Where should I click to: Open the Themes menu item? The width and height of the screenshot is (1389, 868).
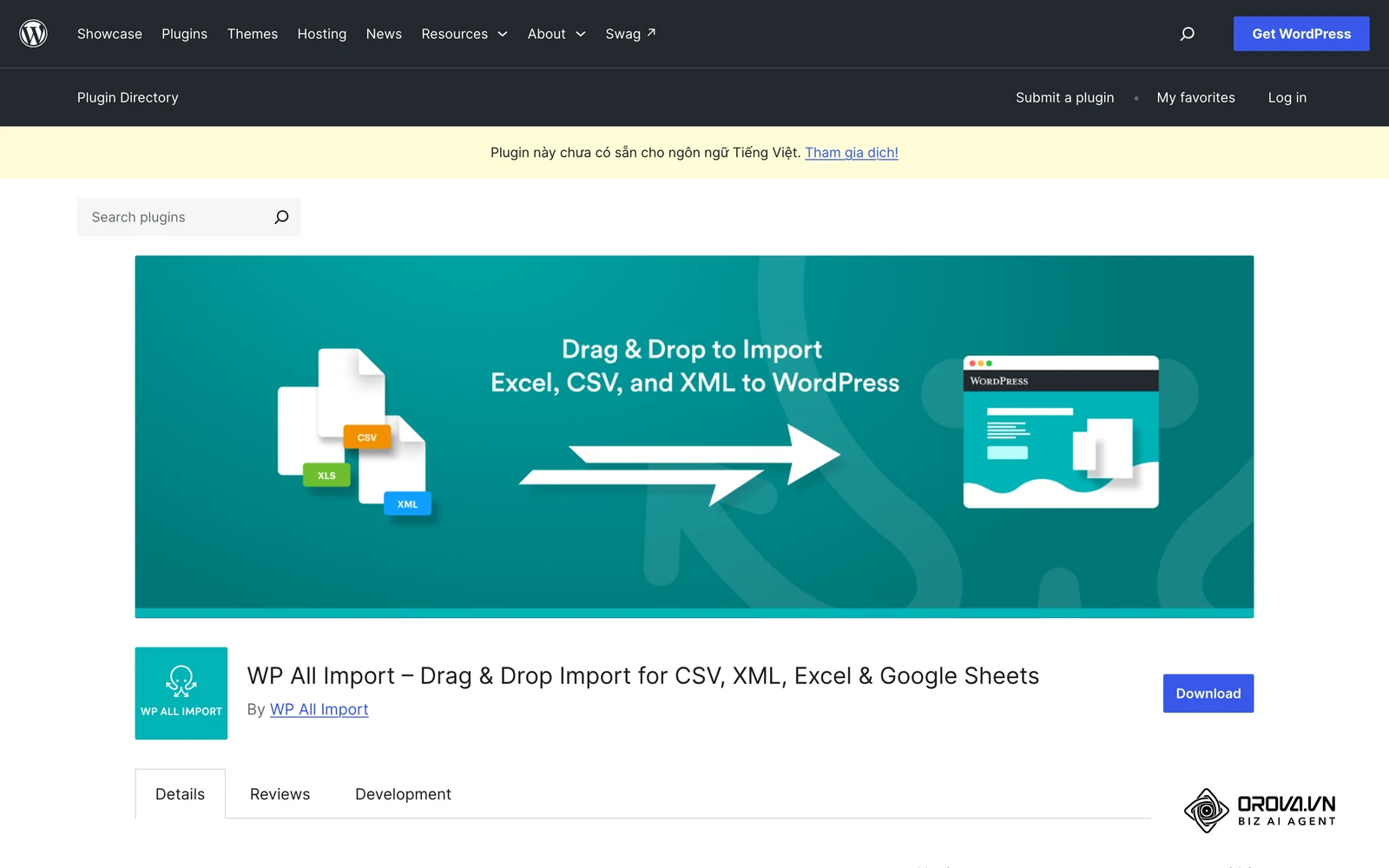click(253, 34)
